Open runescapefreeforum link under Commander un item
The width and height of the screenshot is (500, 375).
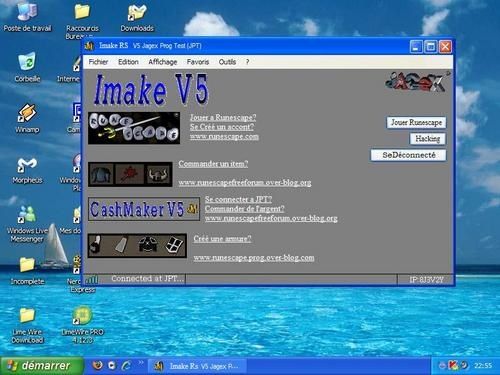[x=245, y=183]
